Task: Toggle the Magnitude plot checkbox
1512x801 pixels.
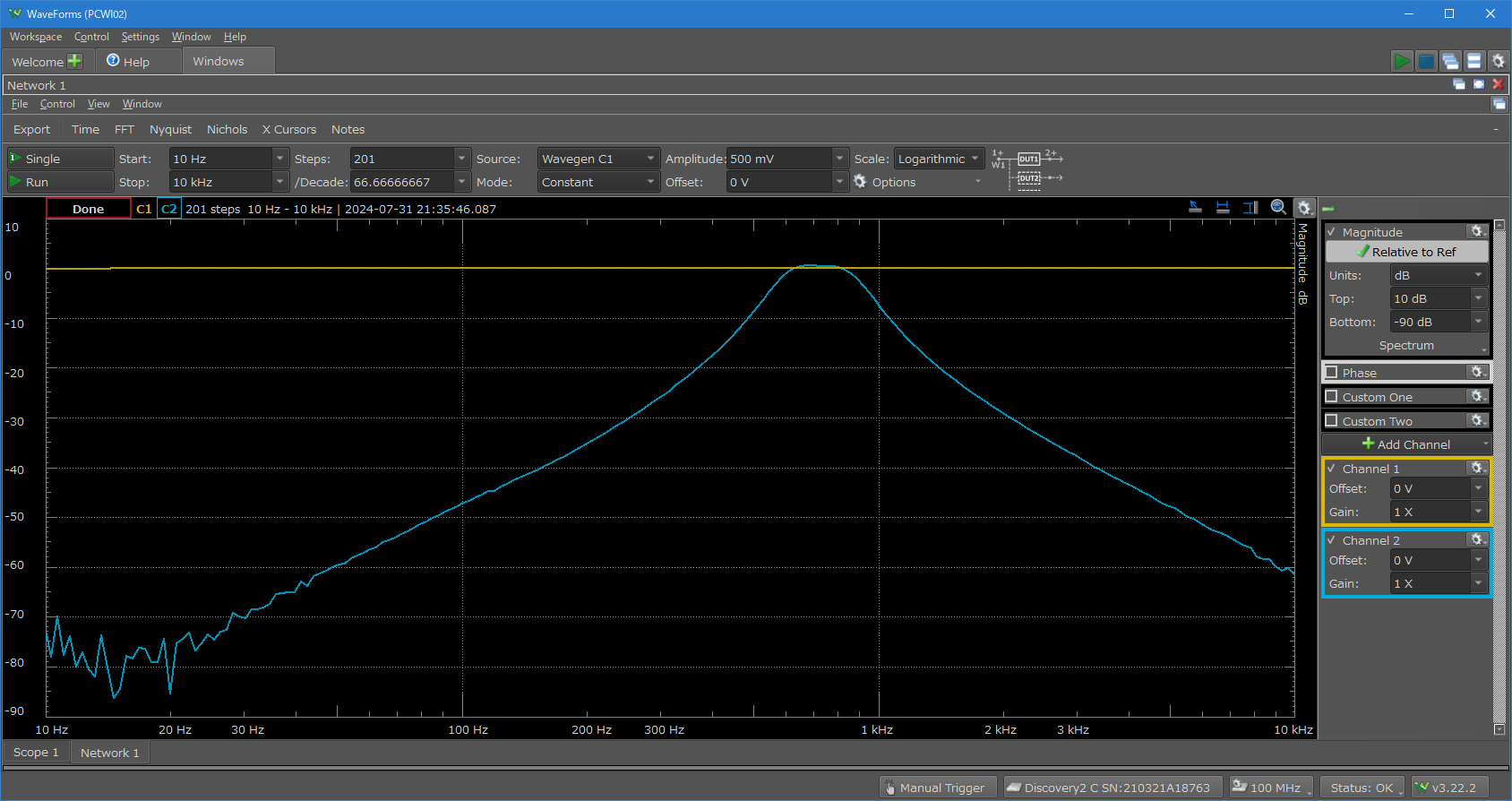Action: pyautogui.click(x=1332, y=231)
